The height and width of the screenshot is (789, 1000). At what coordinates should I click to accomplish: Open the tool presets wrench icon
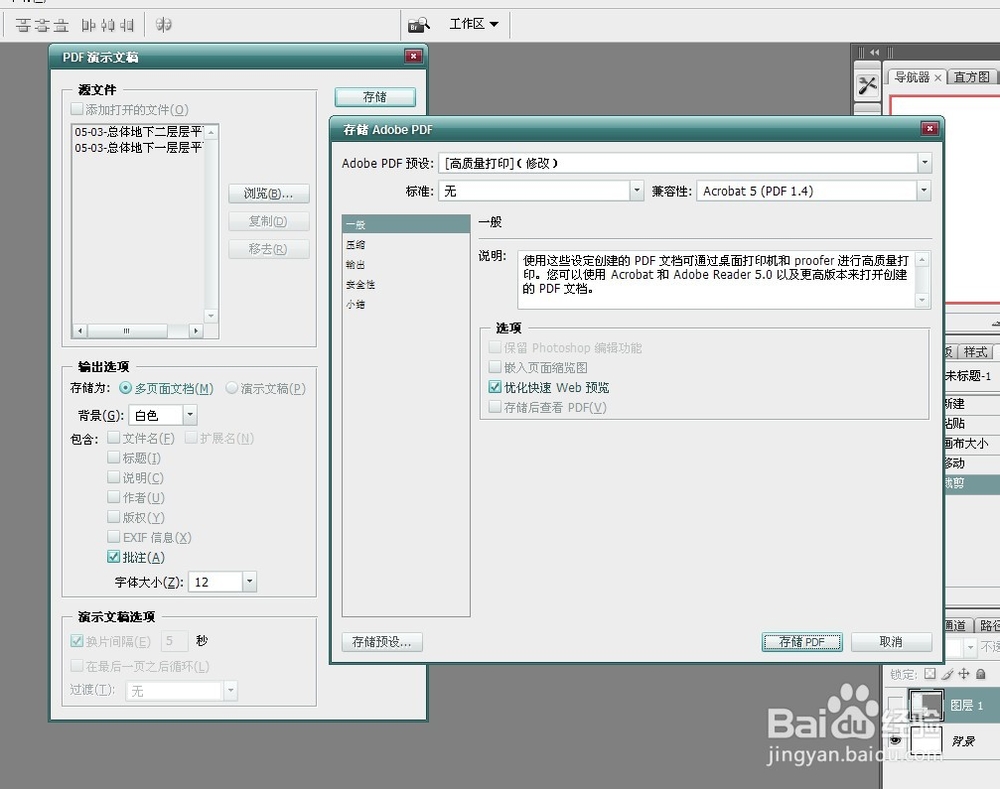867,85
